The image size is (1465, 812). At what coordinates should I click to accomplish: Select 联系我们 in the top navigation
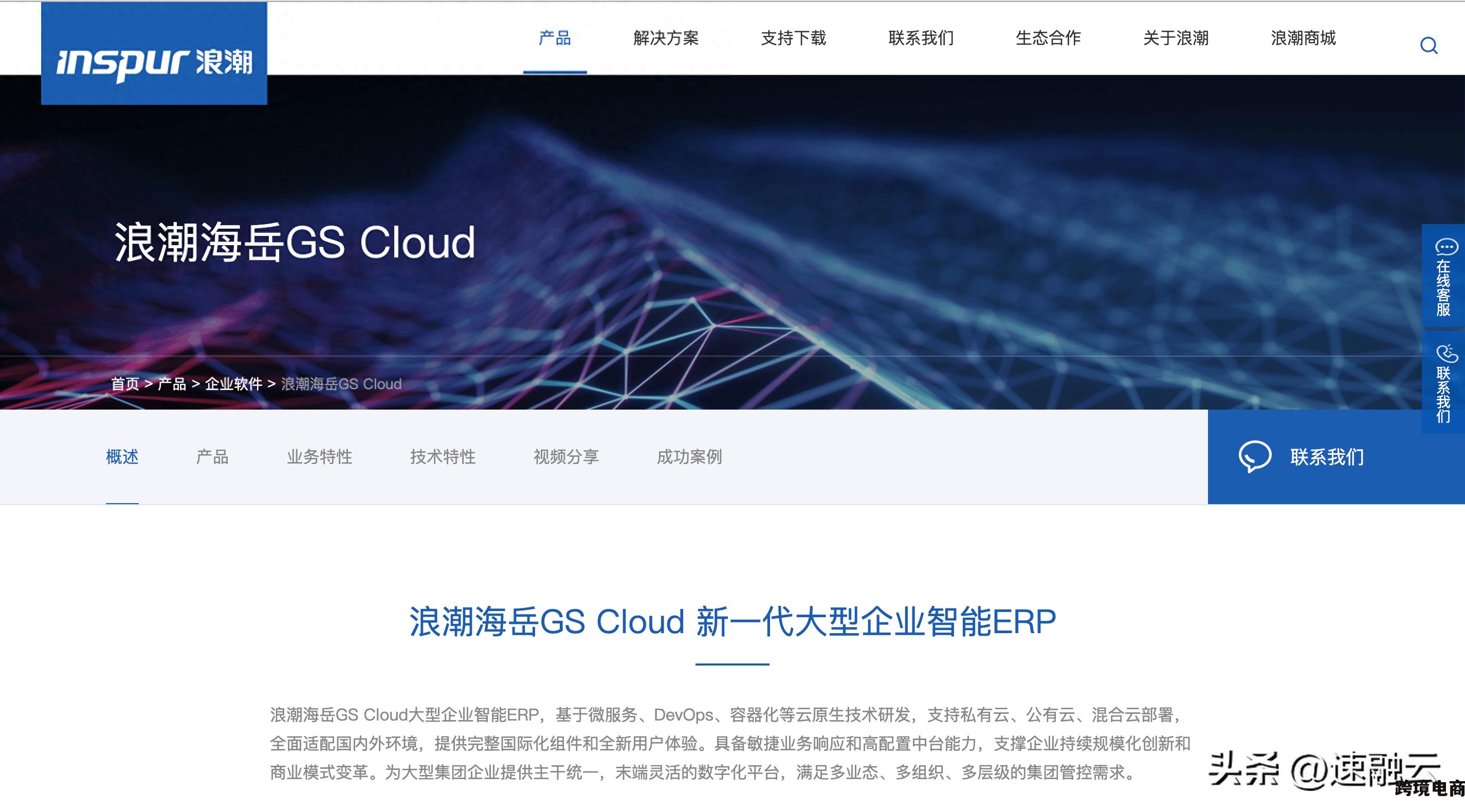[x=921, y=38]
